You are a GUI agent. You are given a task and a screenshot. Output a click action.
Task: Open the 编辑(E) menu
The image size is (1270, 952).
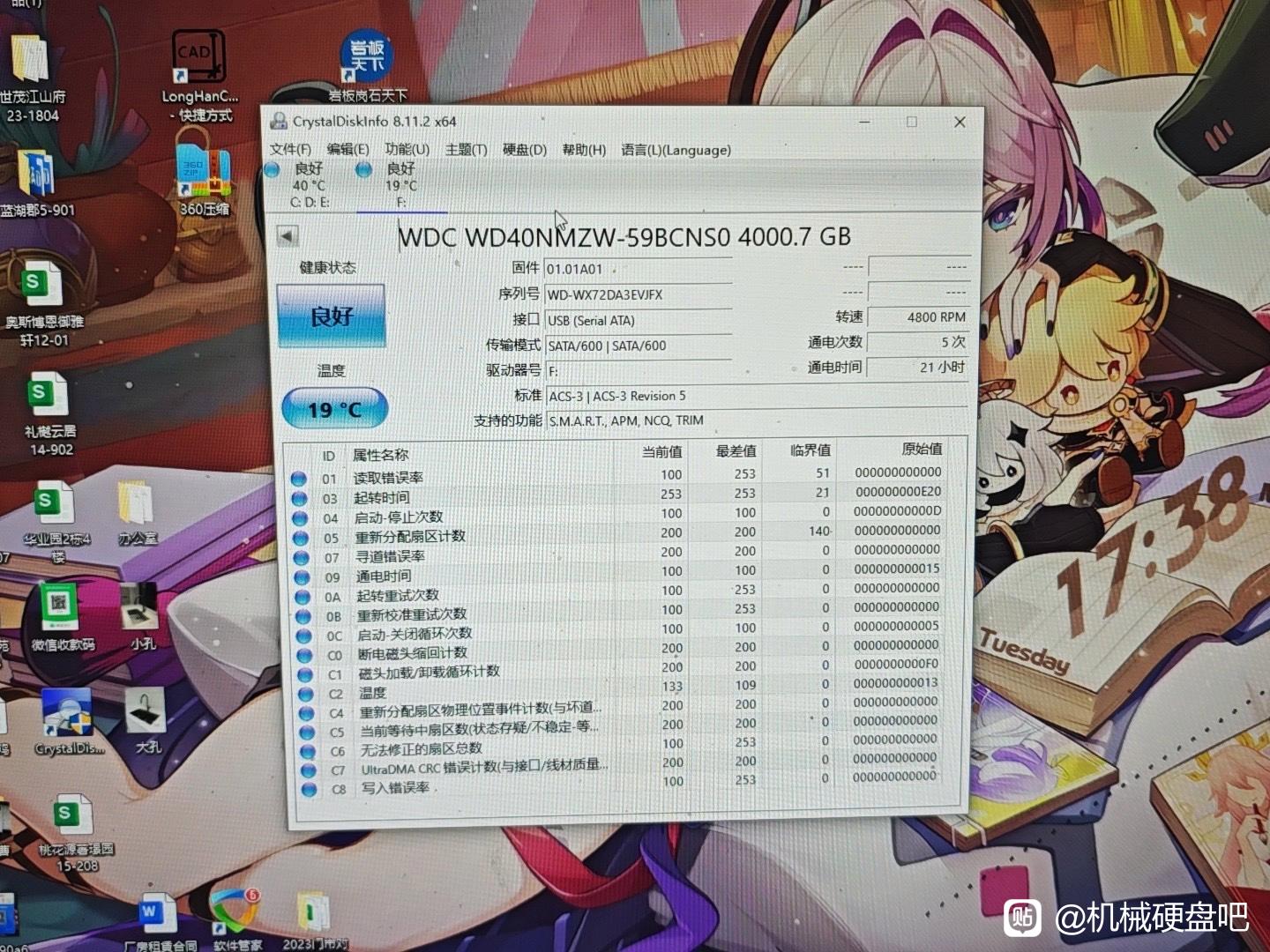tap(347, 149)
